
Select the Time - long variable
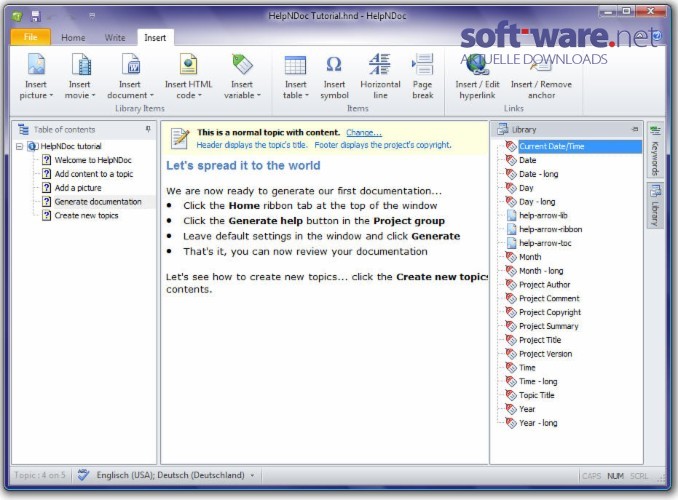pos(538,381)
